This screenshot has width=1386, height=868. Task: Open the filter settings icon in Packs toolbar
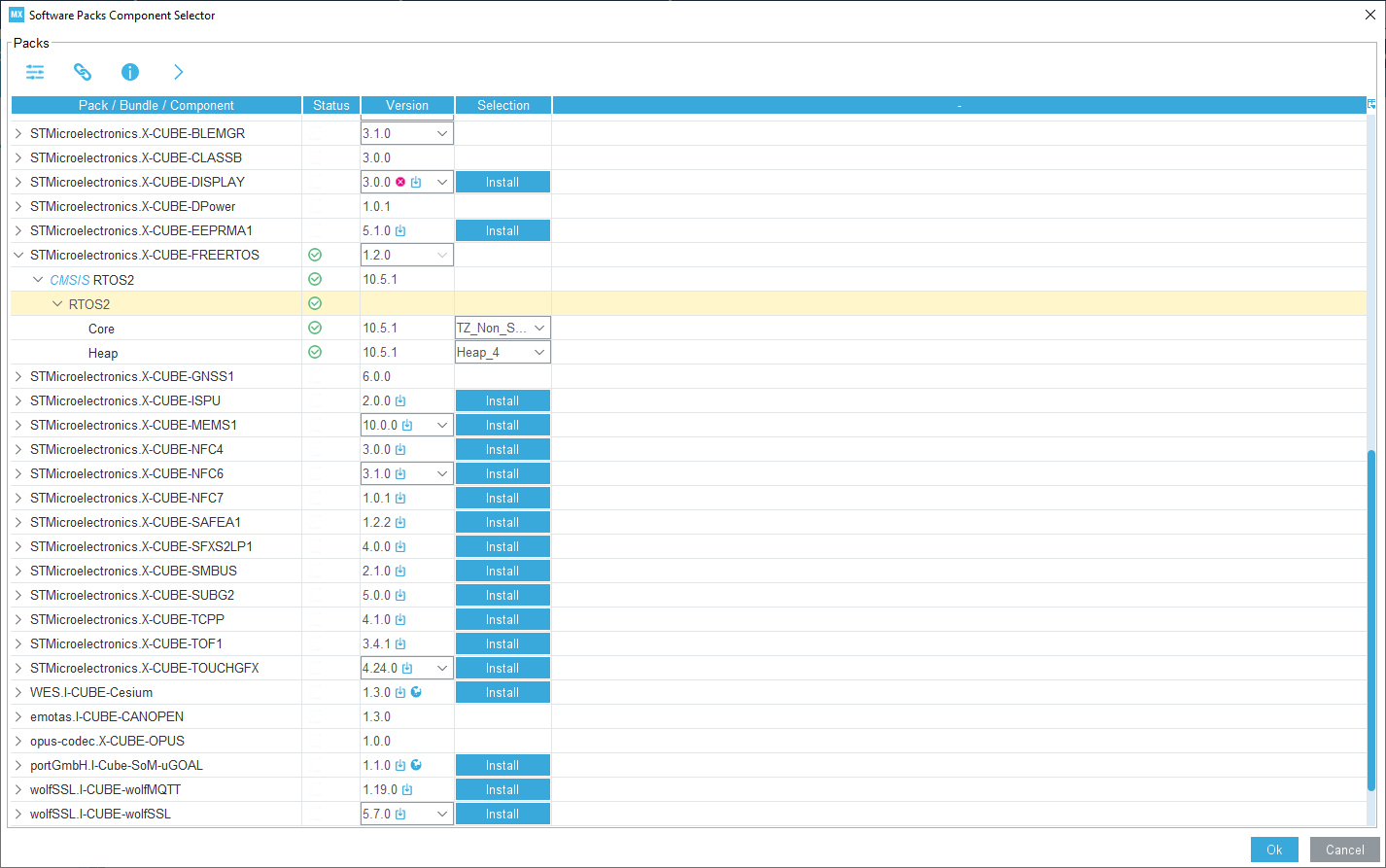click(x=35, y=72)
